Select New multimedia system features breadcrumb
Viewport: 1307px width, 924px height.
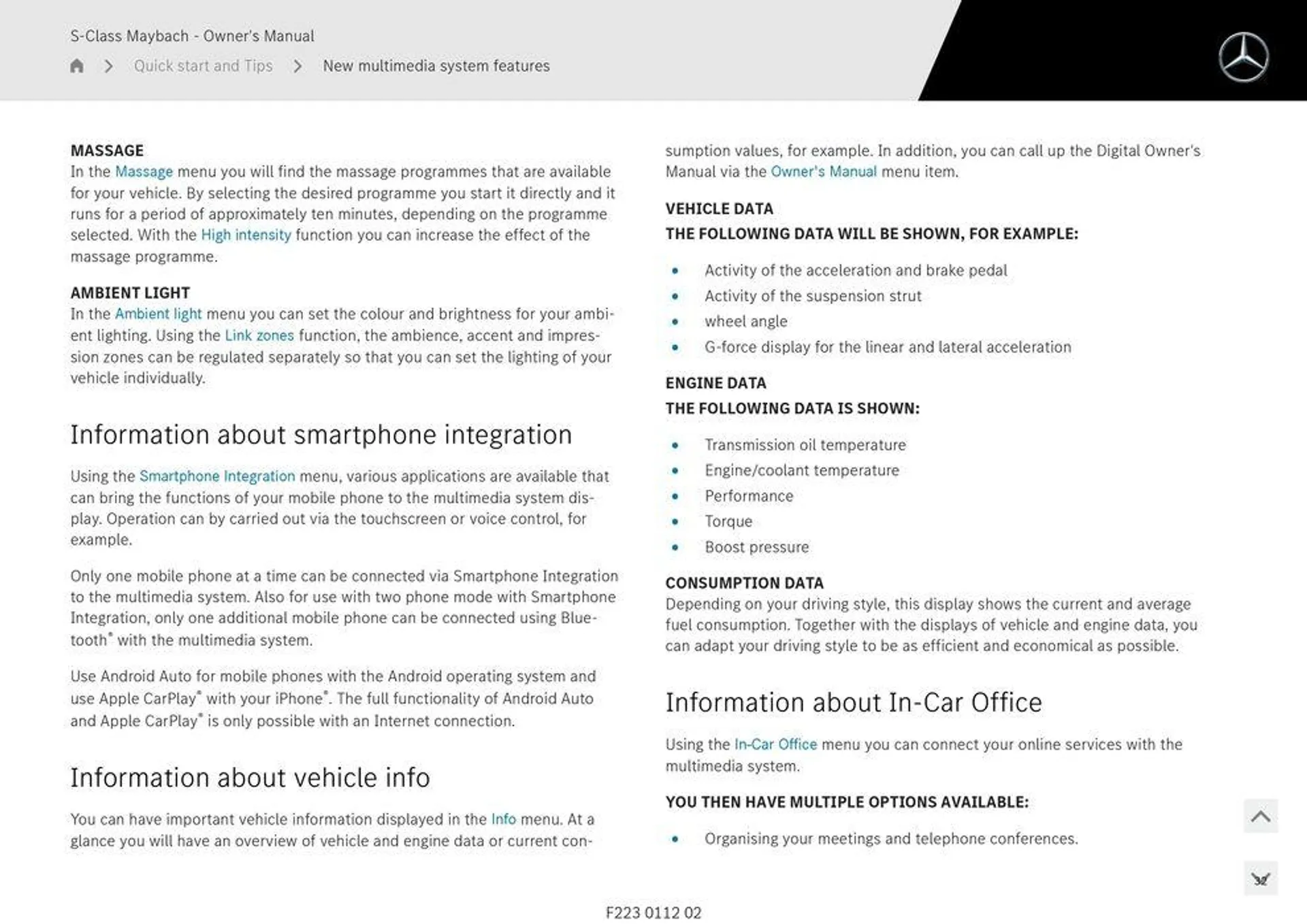[436, 65]
